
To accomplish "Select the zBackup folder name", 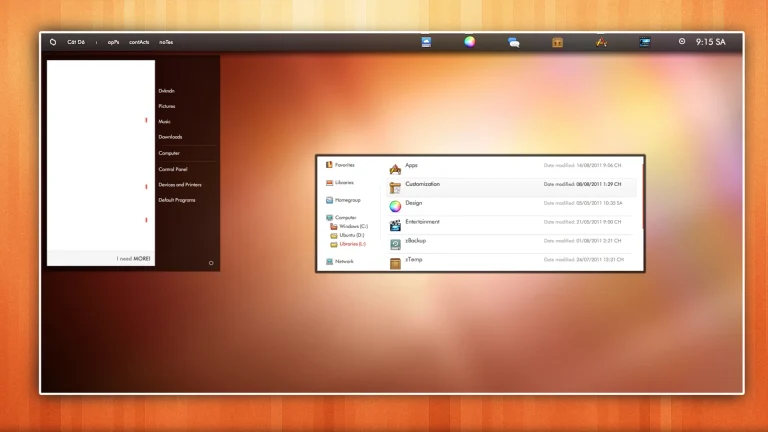I will [x=415, y=241].
